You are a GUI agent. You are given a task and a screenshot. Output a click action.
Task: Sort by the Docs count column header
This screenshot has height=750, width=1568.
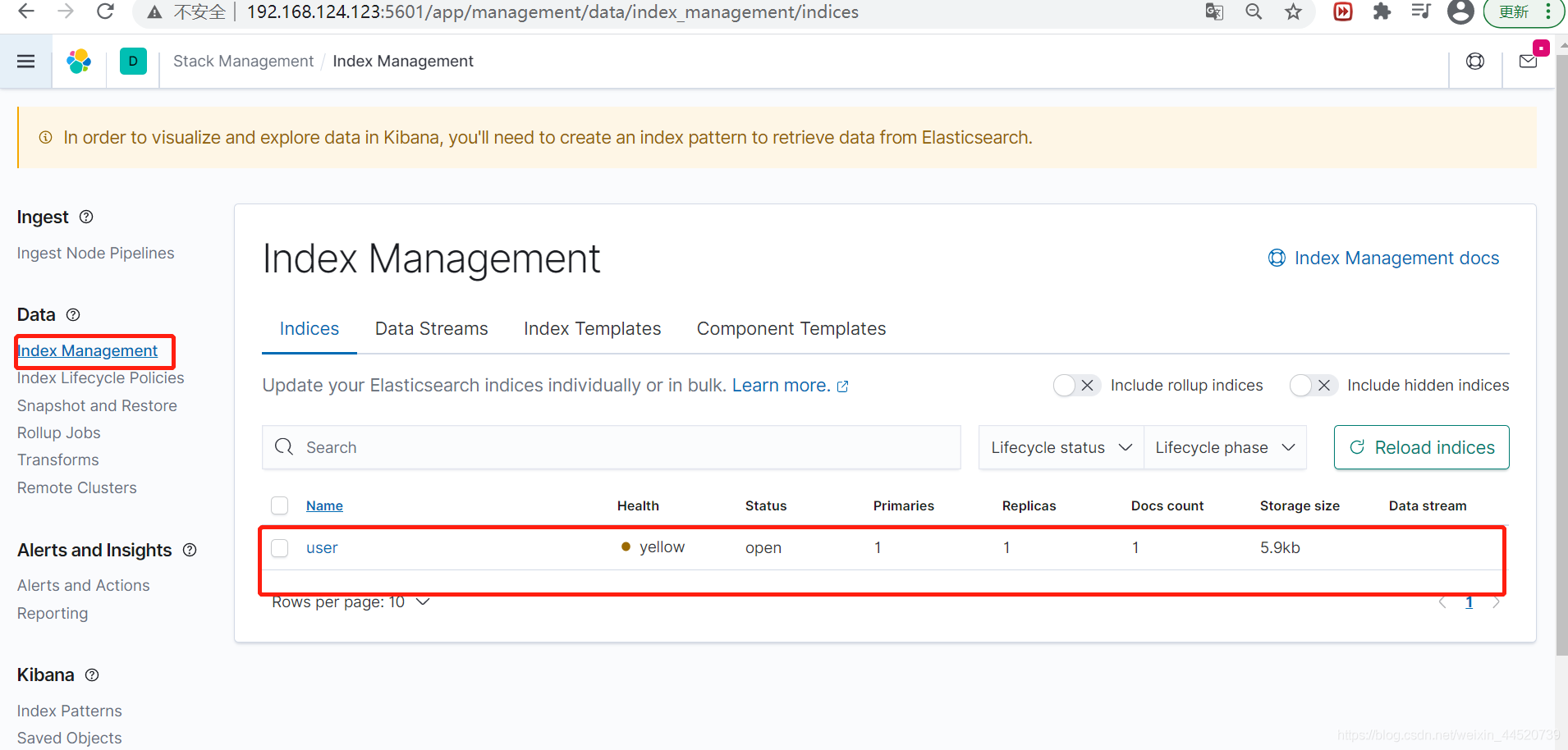(1167, 505)
